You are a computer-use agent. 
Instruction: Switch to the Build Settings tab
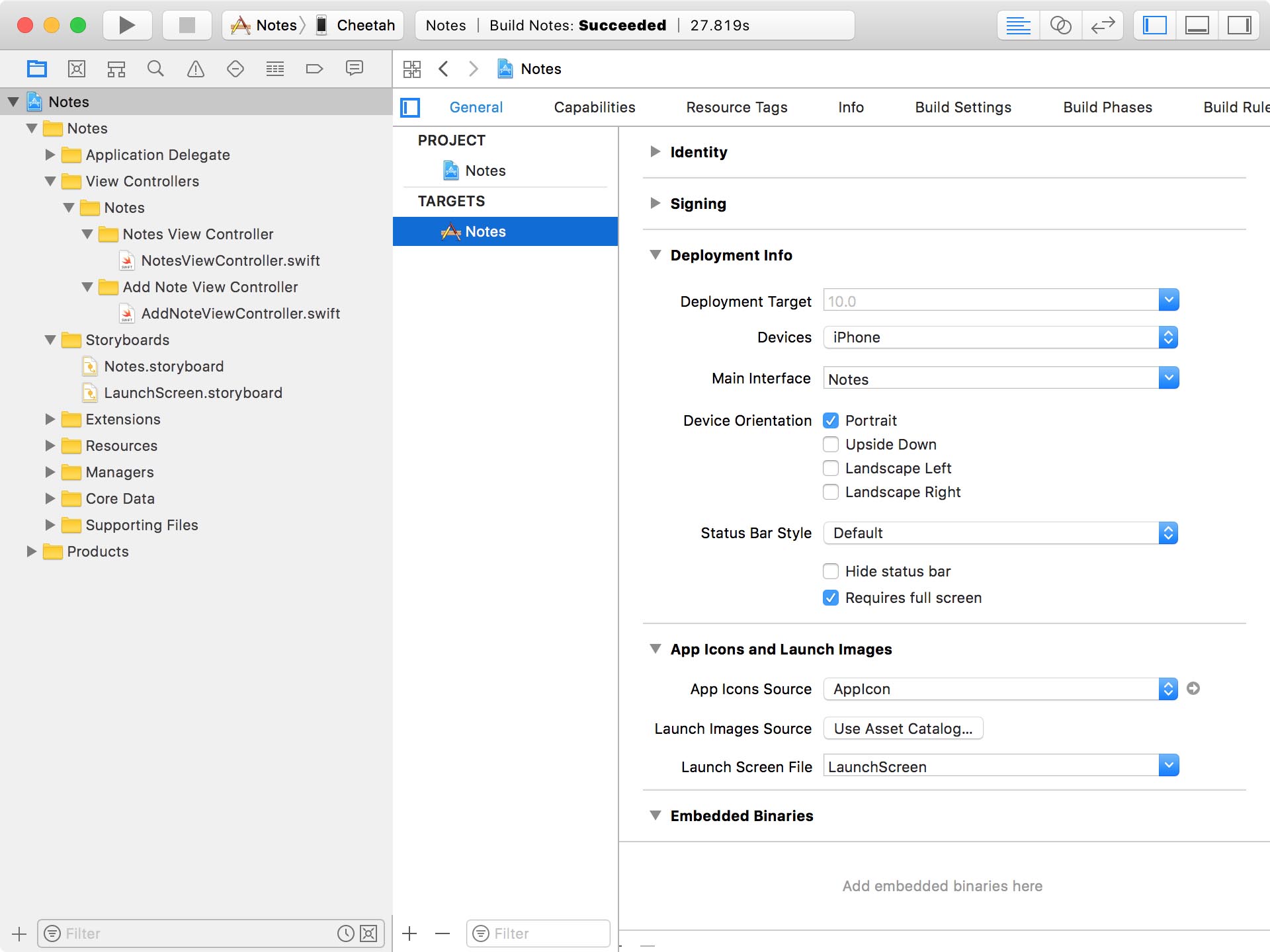coord(963,107)
